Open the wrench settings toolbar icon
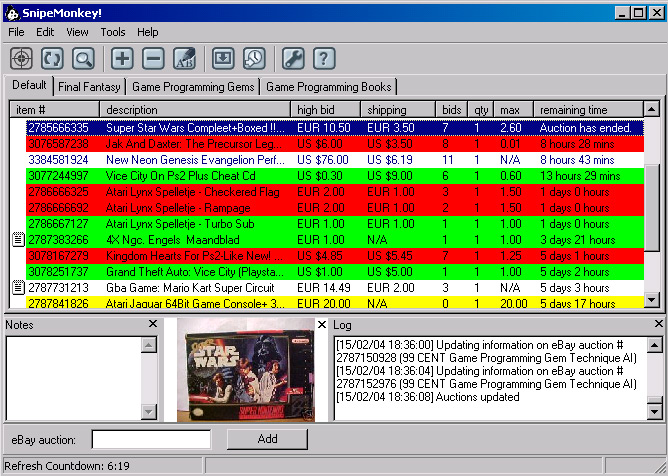This screenshot has width=668, height=476. [x=293, y=58]
